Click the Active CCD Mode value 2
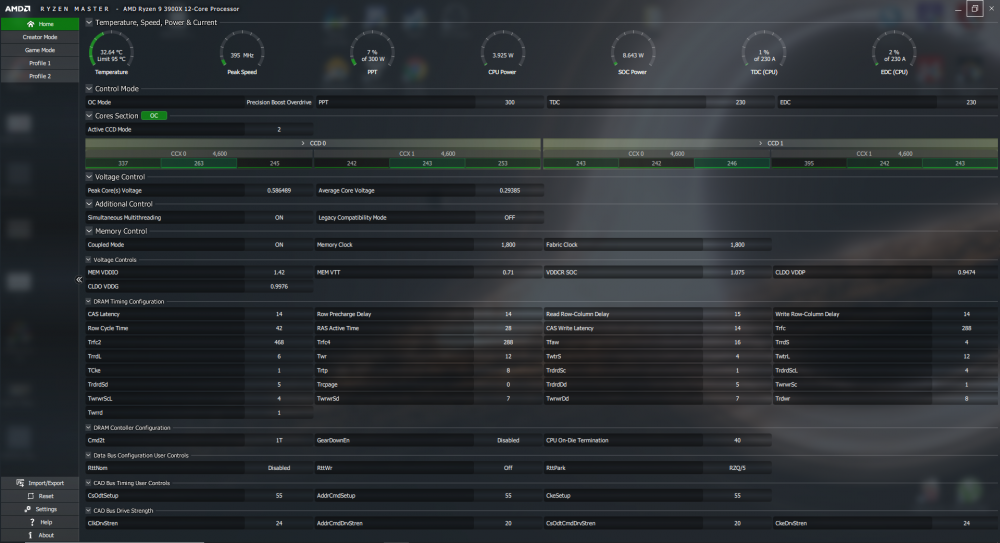The height and width of the screenshot is (543, 1000). click(x=279, y=130)
